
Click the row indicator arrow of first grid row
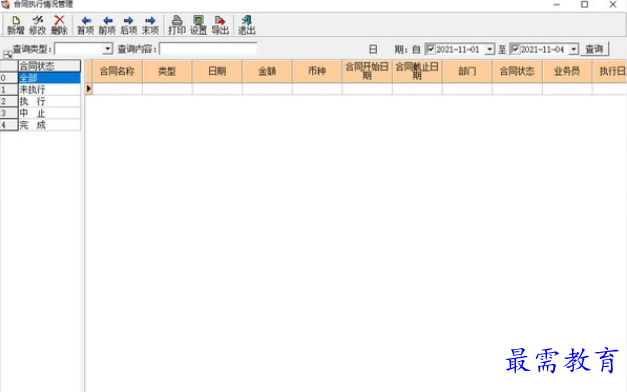click(x=89, y=89)
